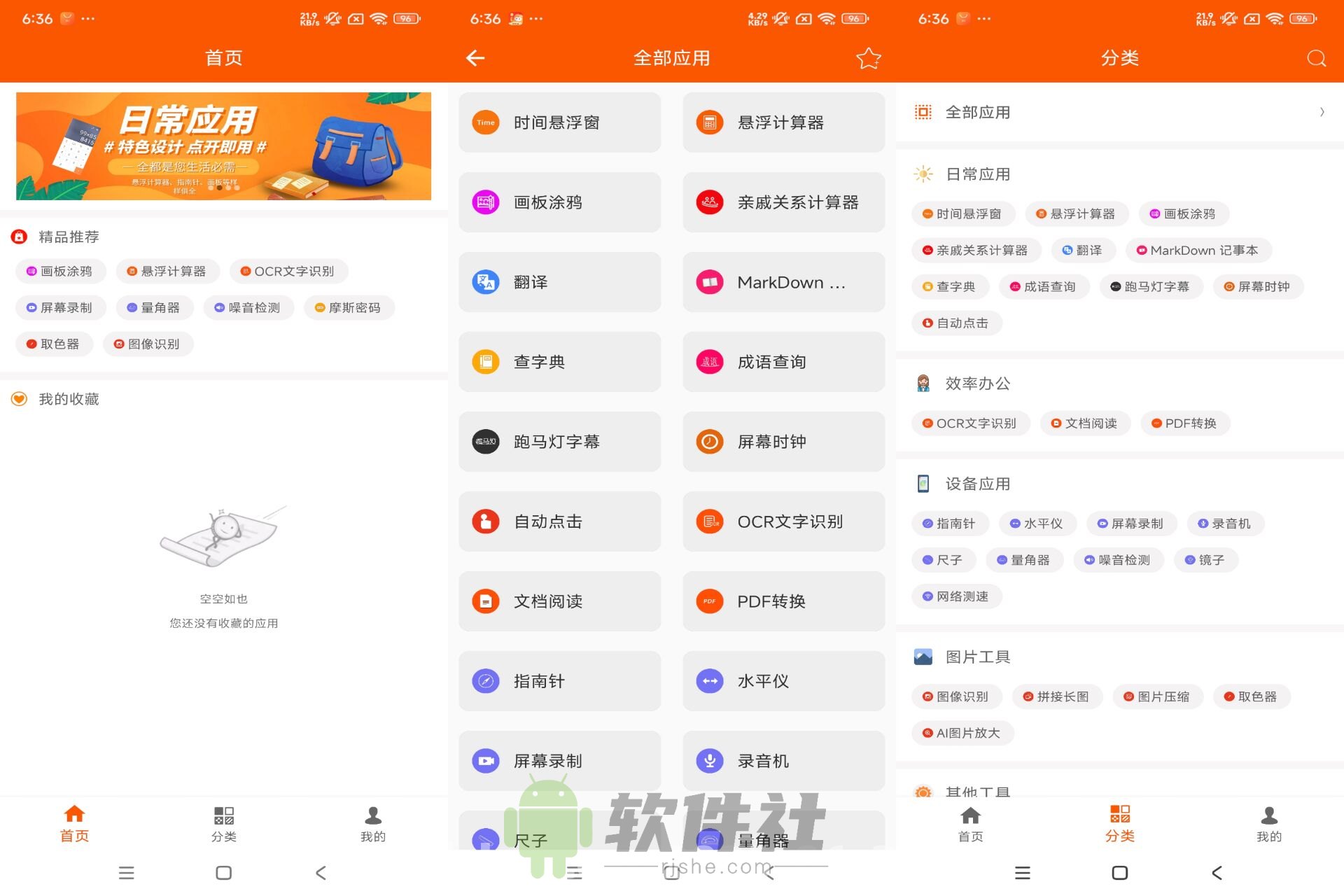This screenshot has height=896, width=1344.
Task: Open 取色器 from 精品推荐 chips
Action: pyautogui.click(x=54, y=344)
